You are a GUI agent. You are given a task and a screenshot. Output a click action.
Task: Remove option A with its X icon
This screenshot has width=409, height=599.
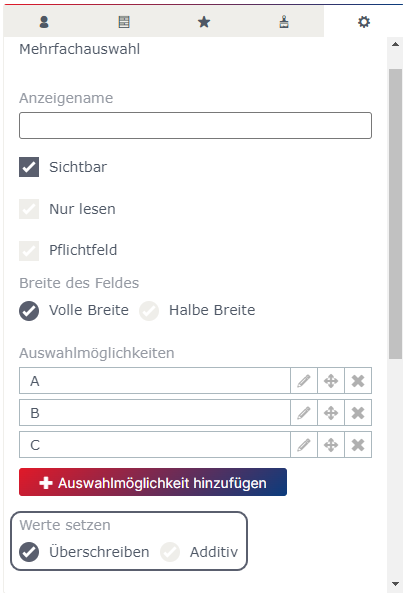point(358,381)
